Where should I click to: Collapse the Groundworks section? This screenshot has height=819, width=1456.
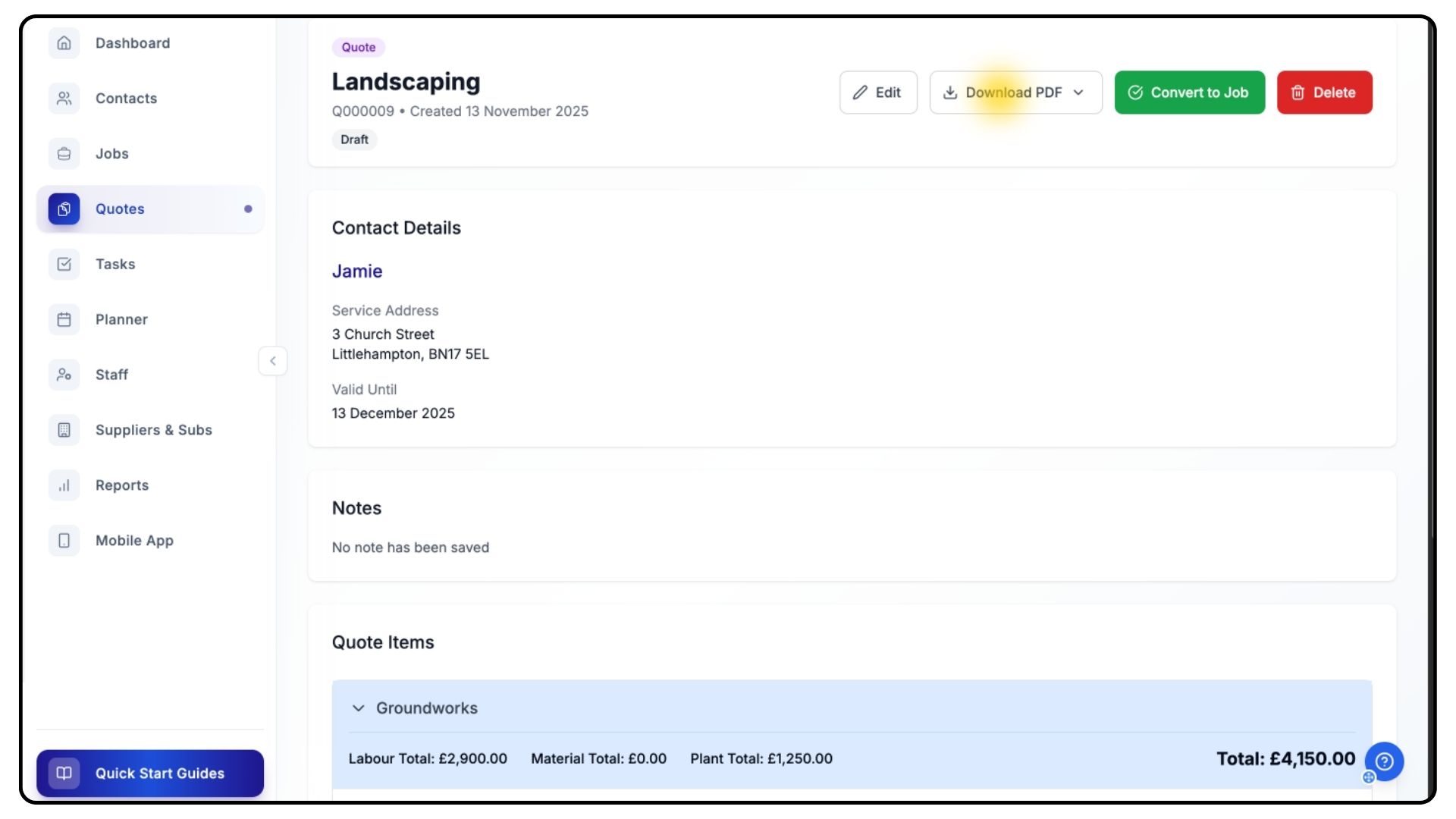(x=359, y=708)
